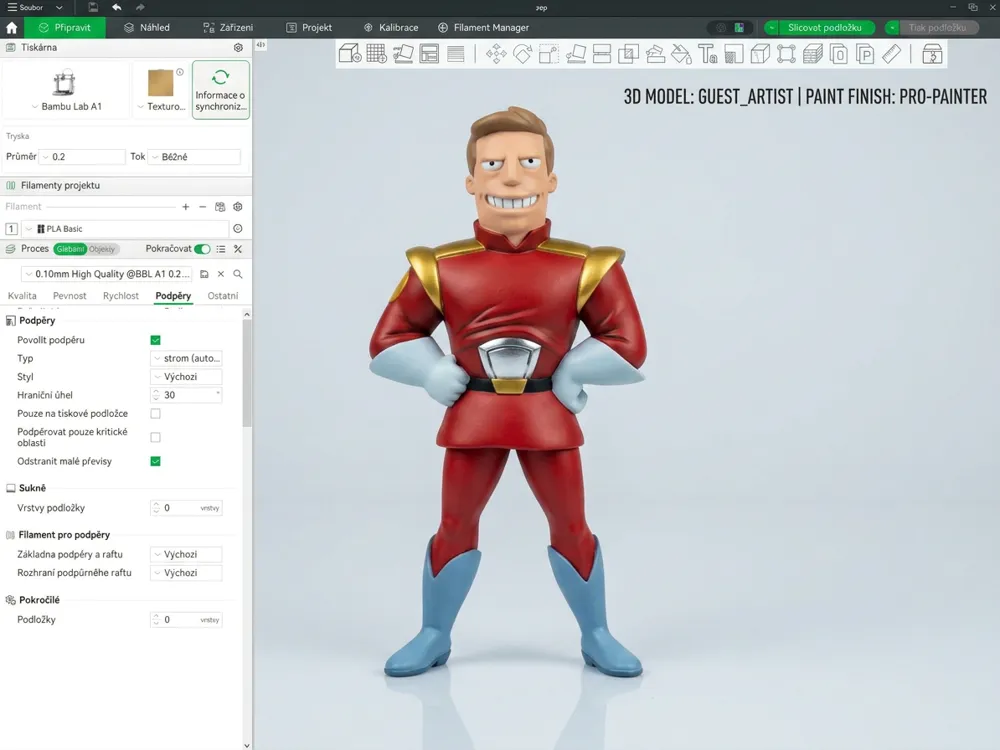The width and height of the screenshot is (1000, 750).
Task: Select the Text shape tool
Action: [707, 54]
